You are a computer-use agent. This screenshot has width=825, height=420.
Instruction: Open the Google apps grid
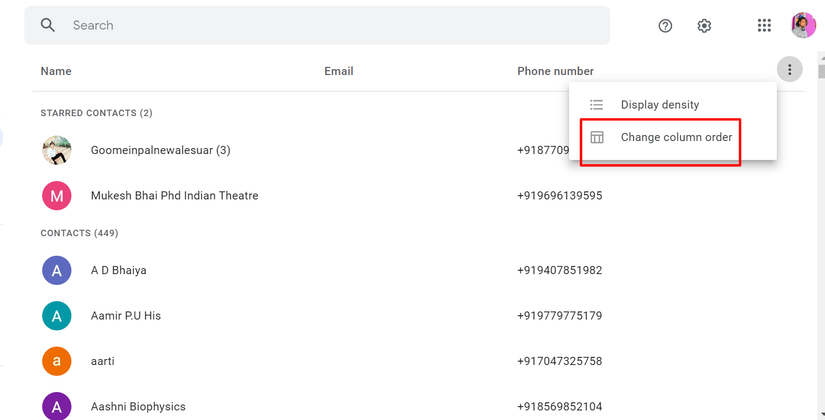[x=764, y=26]
